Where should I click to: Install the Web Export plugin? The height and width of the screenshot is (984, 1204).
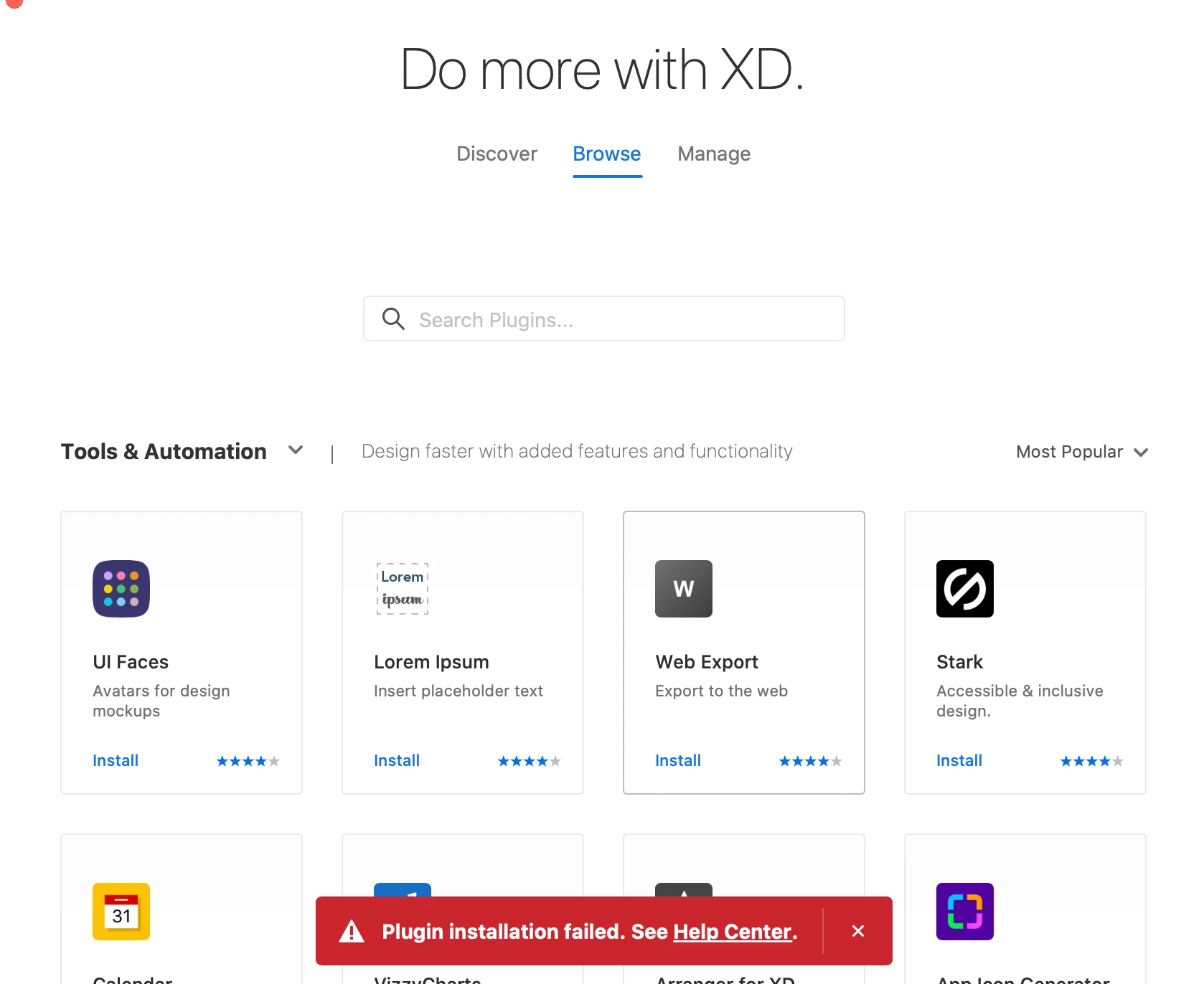pyautogui.click(x=678, y=760)
